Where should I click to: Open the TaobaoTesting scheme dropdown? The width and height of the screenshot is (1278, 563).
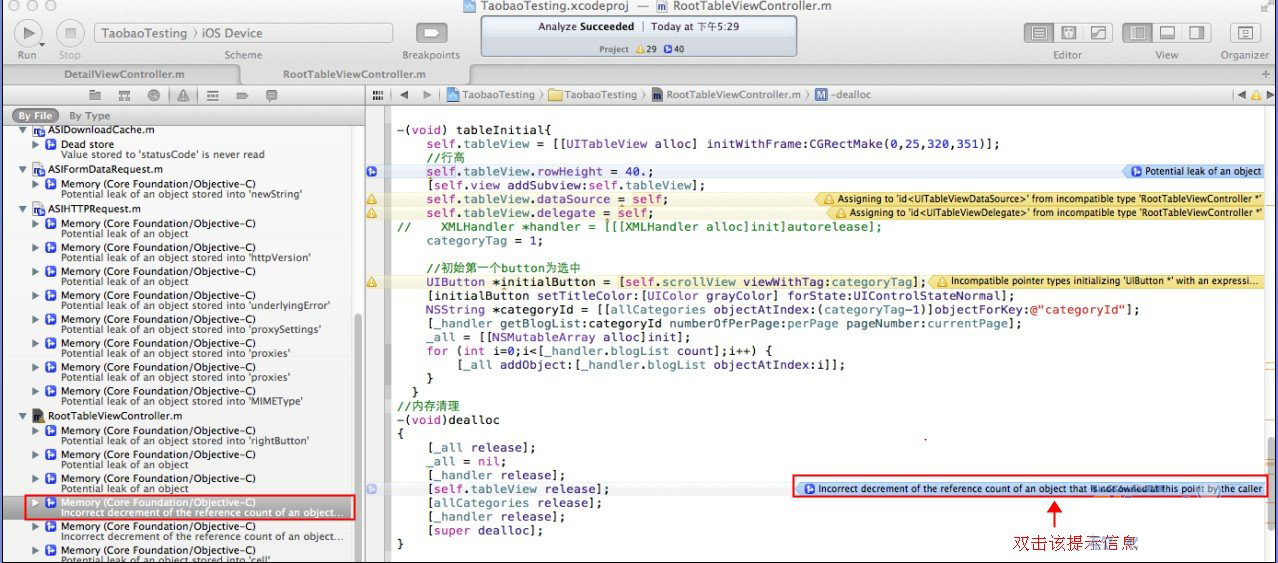pyautogui.click(x=145, y=33)
